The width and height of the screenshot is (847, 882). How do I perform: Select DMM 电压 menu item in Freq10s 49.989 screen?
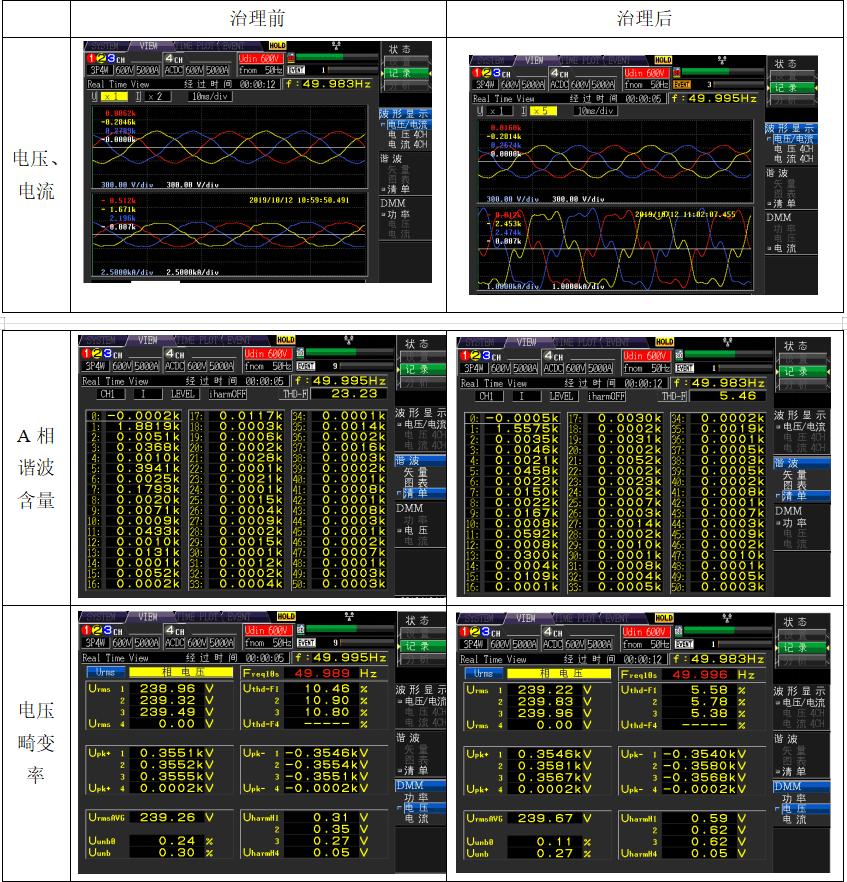pos(415,807)
